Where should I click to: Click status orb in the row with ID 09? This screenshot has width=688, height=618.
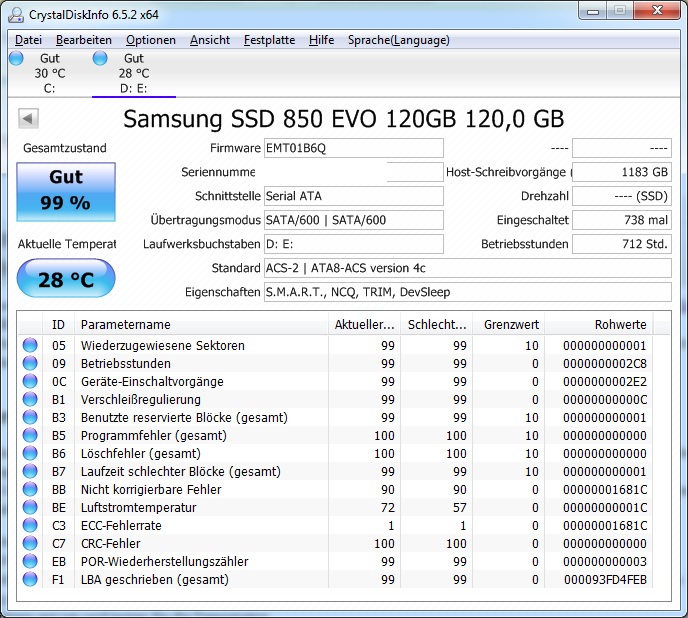pyautogui.click(x=30, y=363)
